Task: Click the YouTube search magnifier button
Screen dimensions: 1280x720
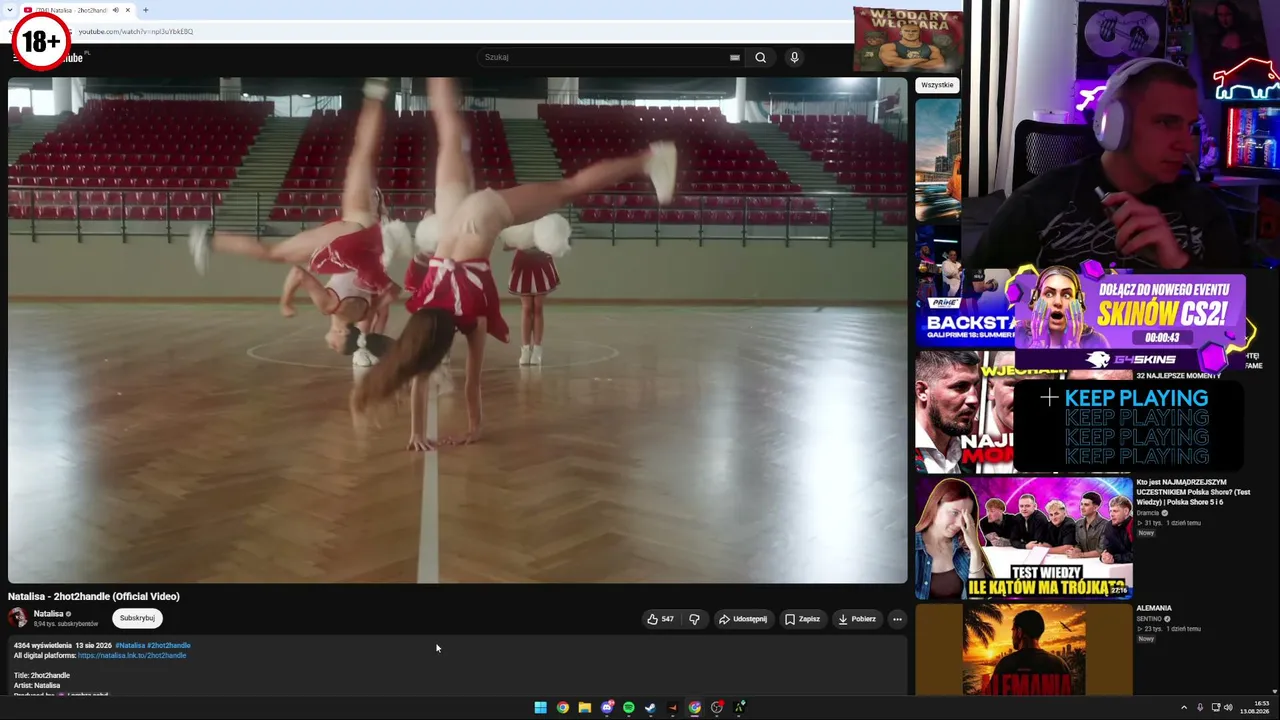Action: 761,57
